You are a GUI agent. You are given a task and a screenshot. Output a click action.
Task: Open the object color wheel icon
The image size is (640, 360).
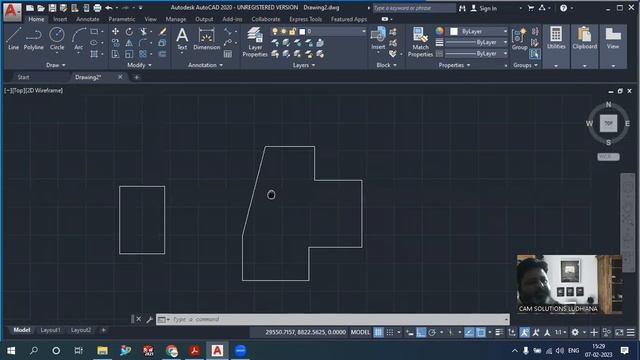tap(439, 31)
